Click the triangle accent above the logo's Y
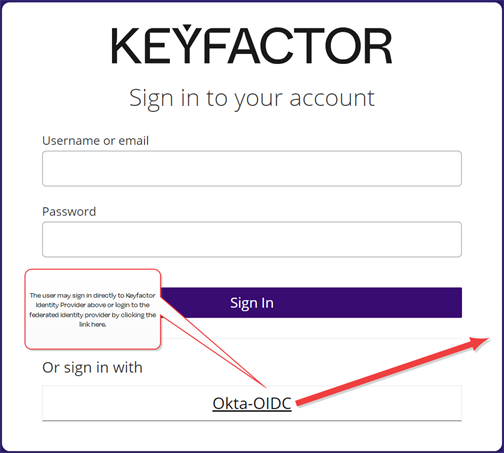The image size is (504, 453). click(x=187, y=27)
